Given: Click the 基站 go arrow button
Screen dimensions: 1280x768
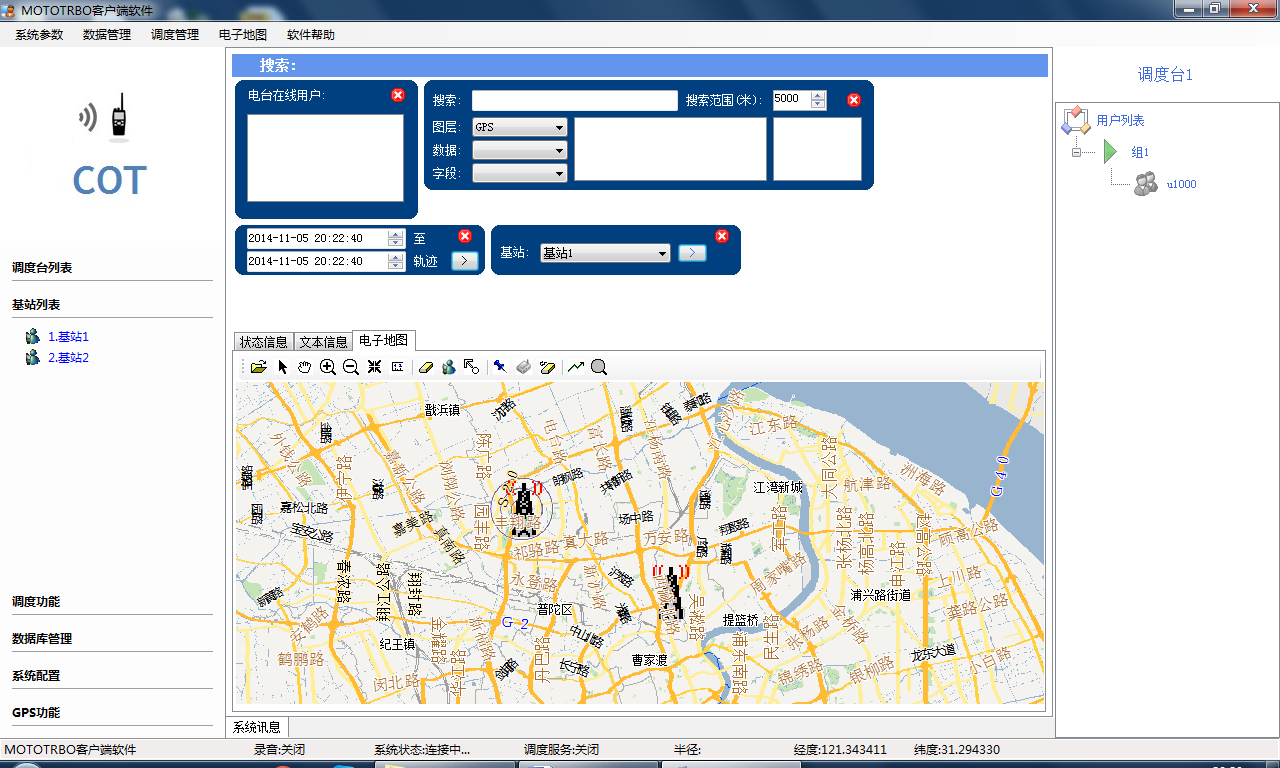Looking at the screenshot, I should (692, 253).
